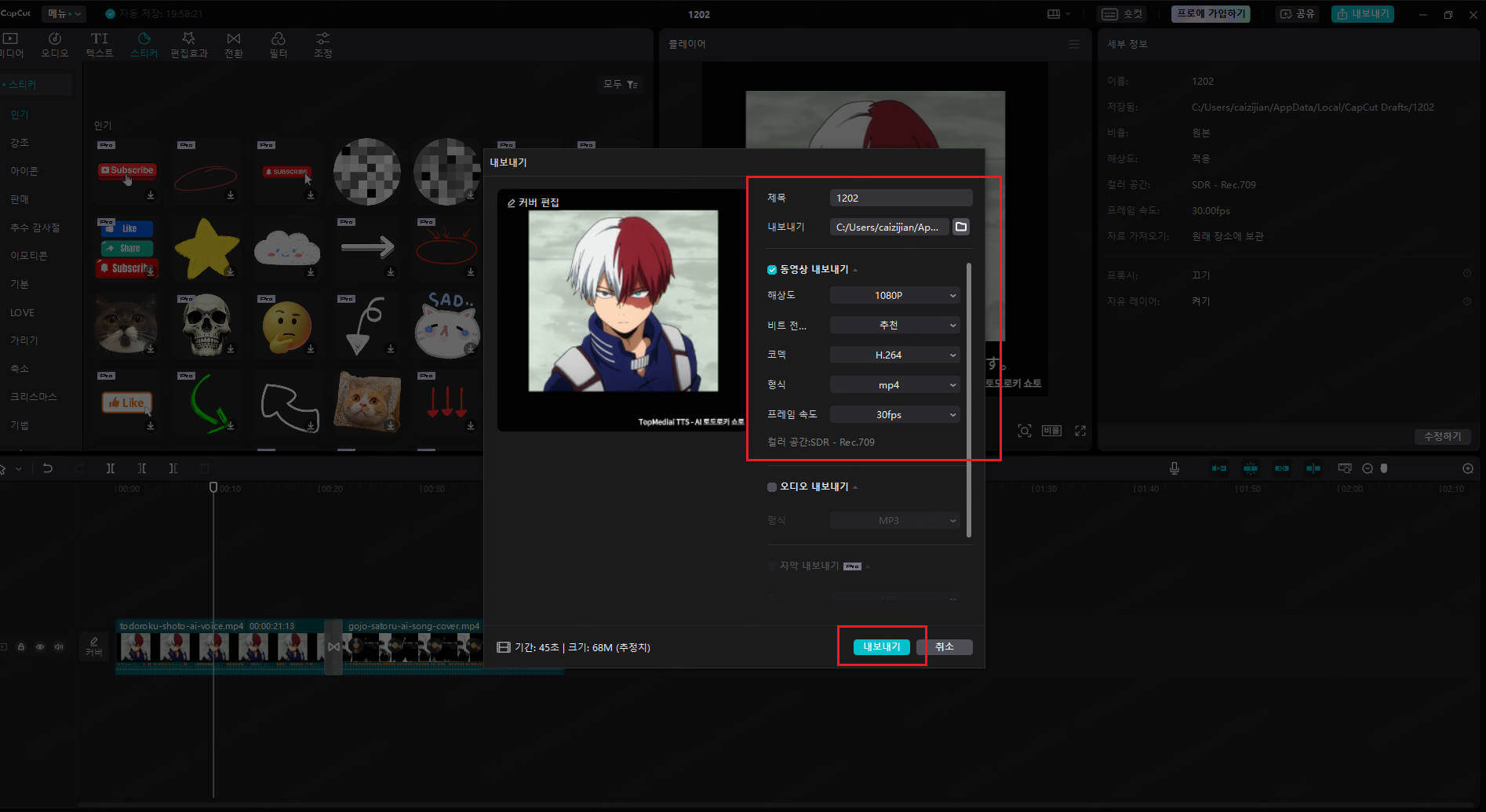The width and height of the screenshot is (1486, 812).
Task: Click the cover preview image in export dialog
Action: (x=623, y=301)
